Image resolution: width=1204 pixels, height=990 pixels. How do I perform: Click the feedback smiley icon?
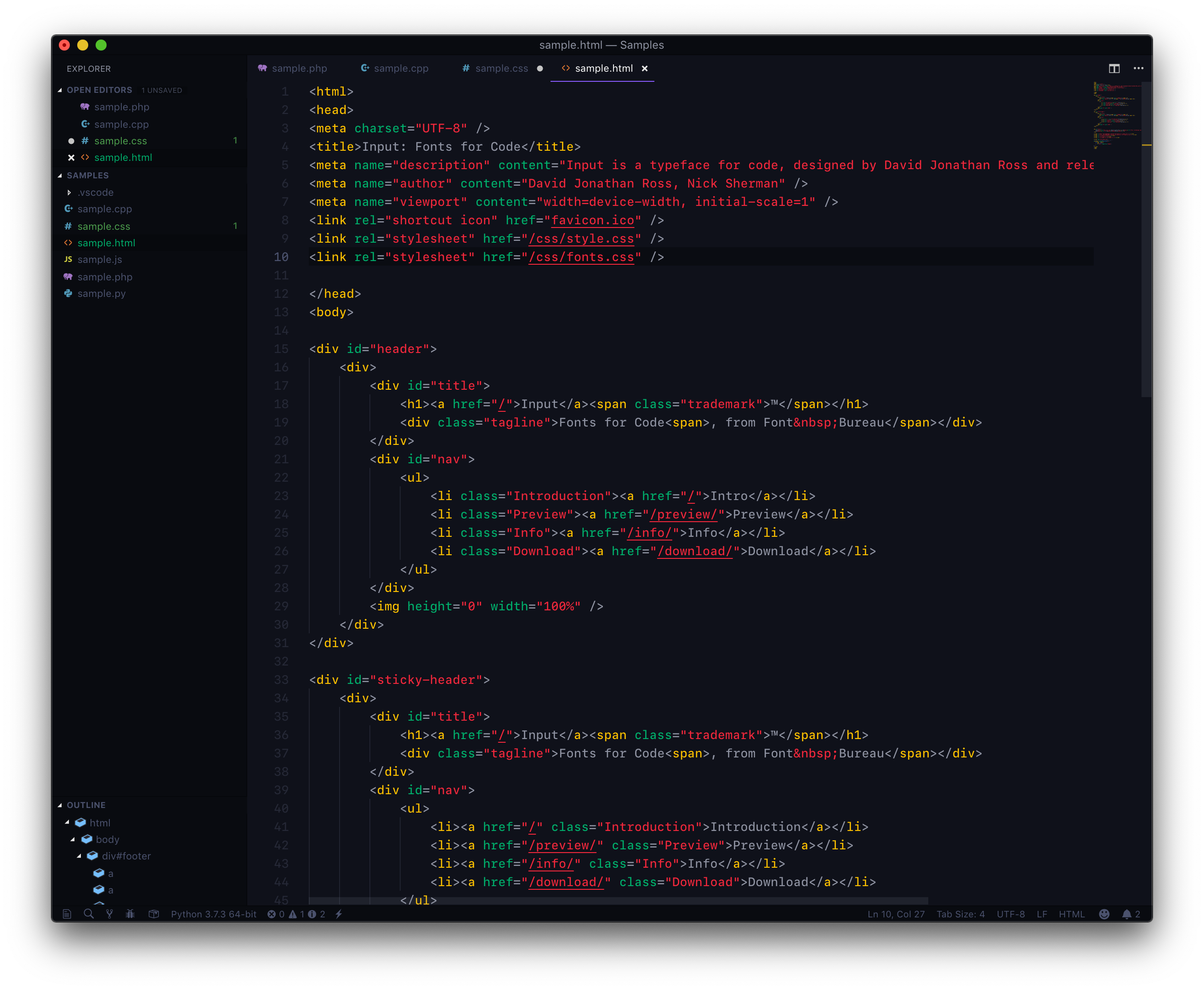1104,914
